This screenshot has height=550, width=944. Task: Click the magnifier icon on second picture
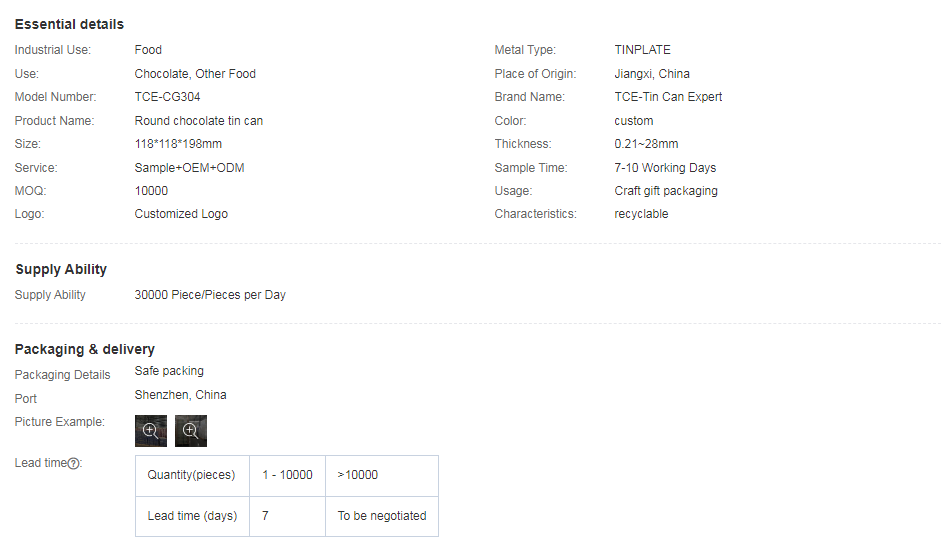point(190,430)
